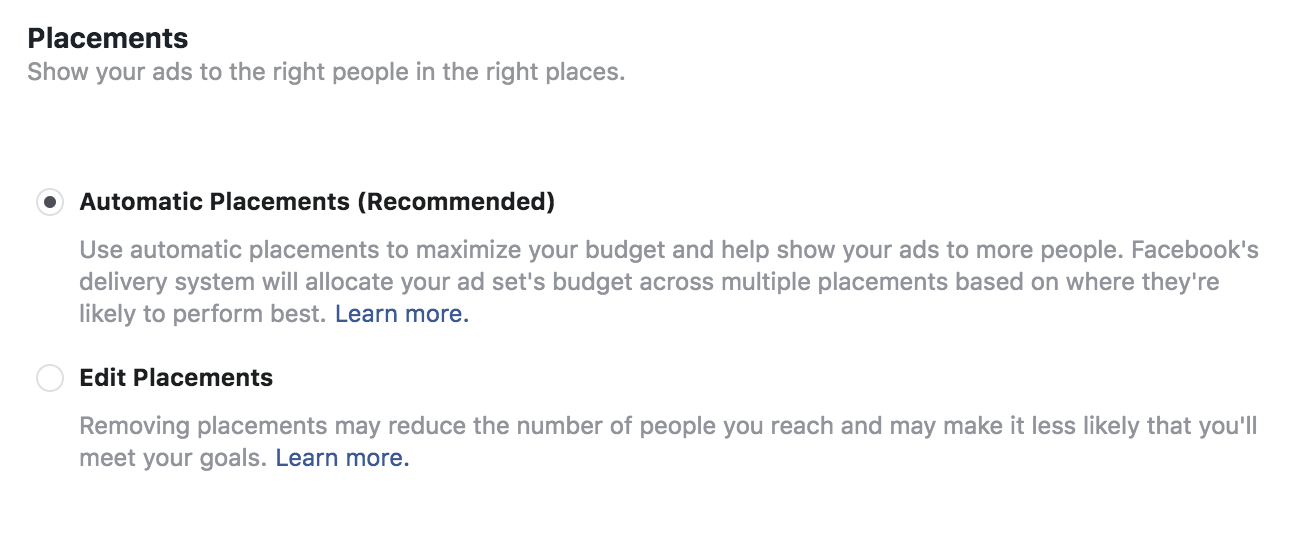Click the 'Edit Placements' option label

pos(176,378)
